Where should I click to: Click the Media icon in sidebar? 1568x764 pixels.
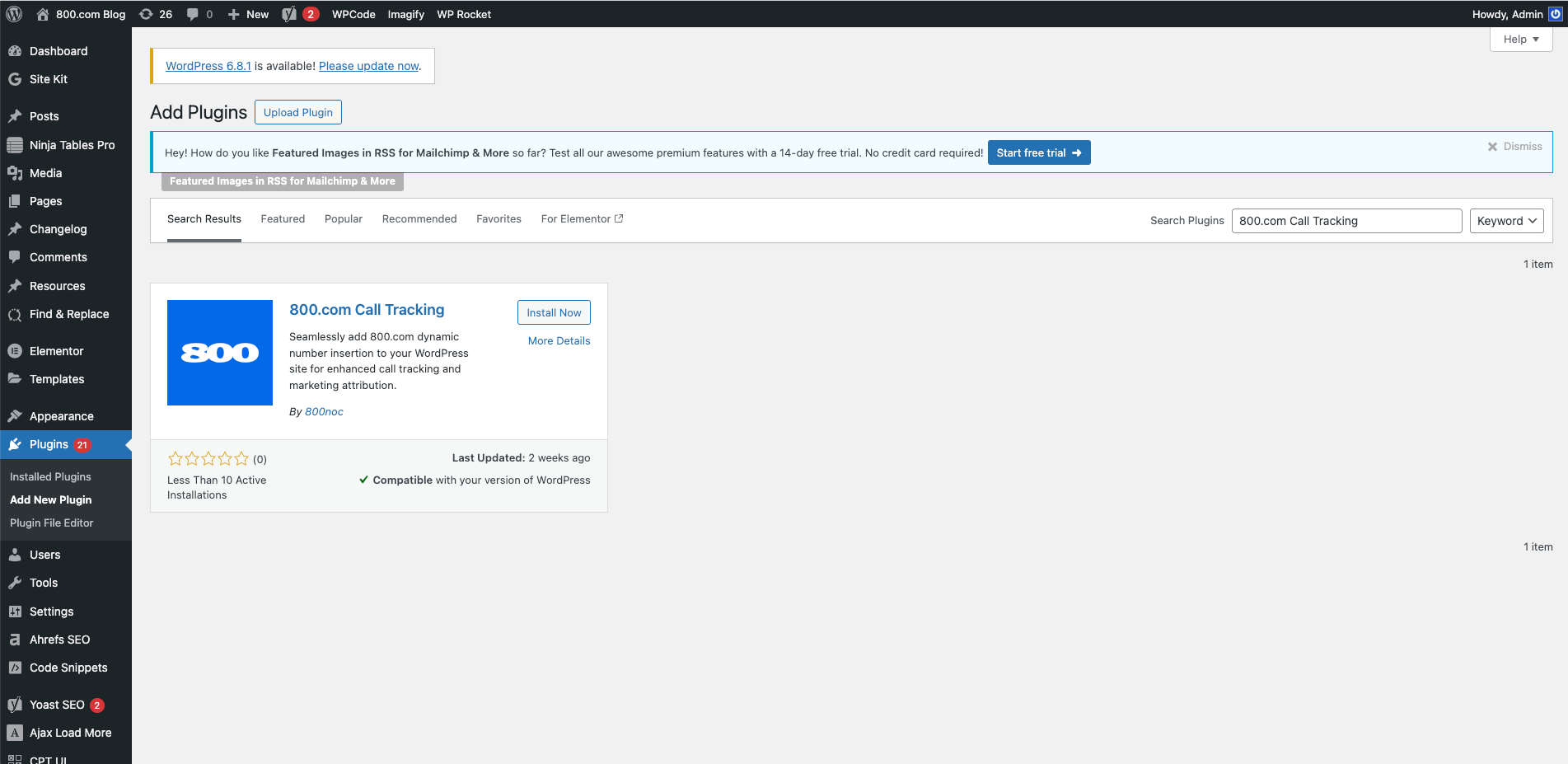pos(15,173)
